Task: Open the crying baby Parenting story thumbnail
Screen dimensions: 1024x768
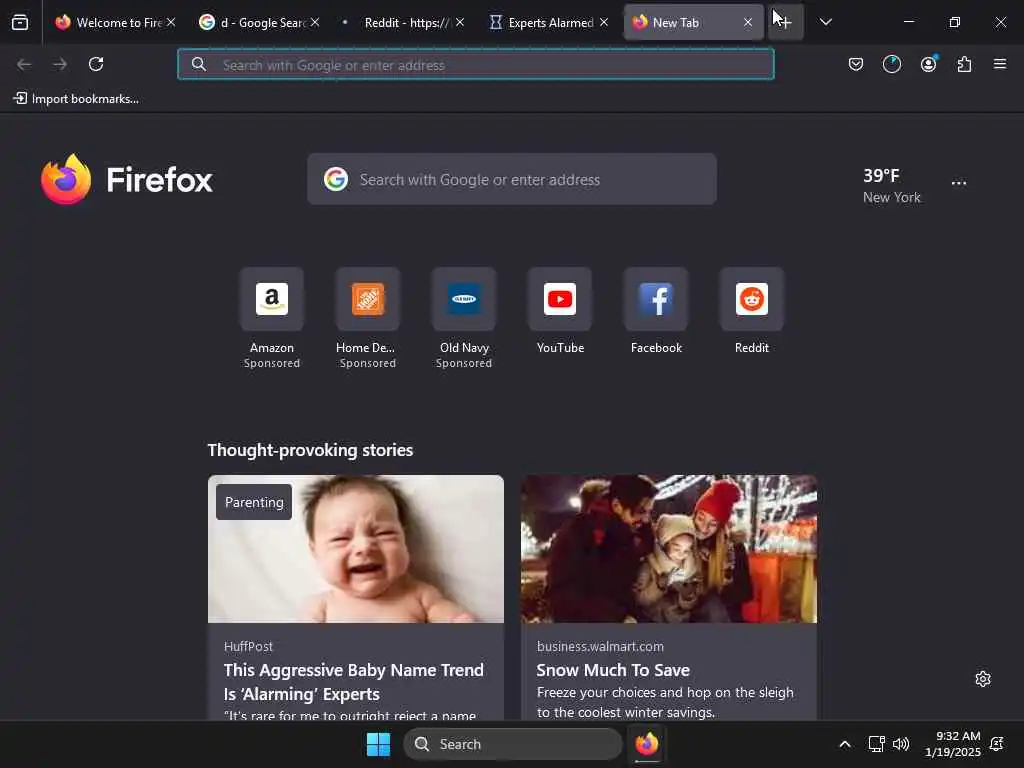Action: [356, 549]
